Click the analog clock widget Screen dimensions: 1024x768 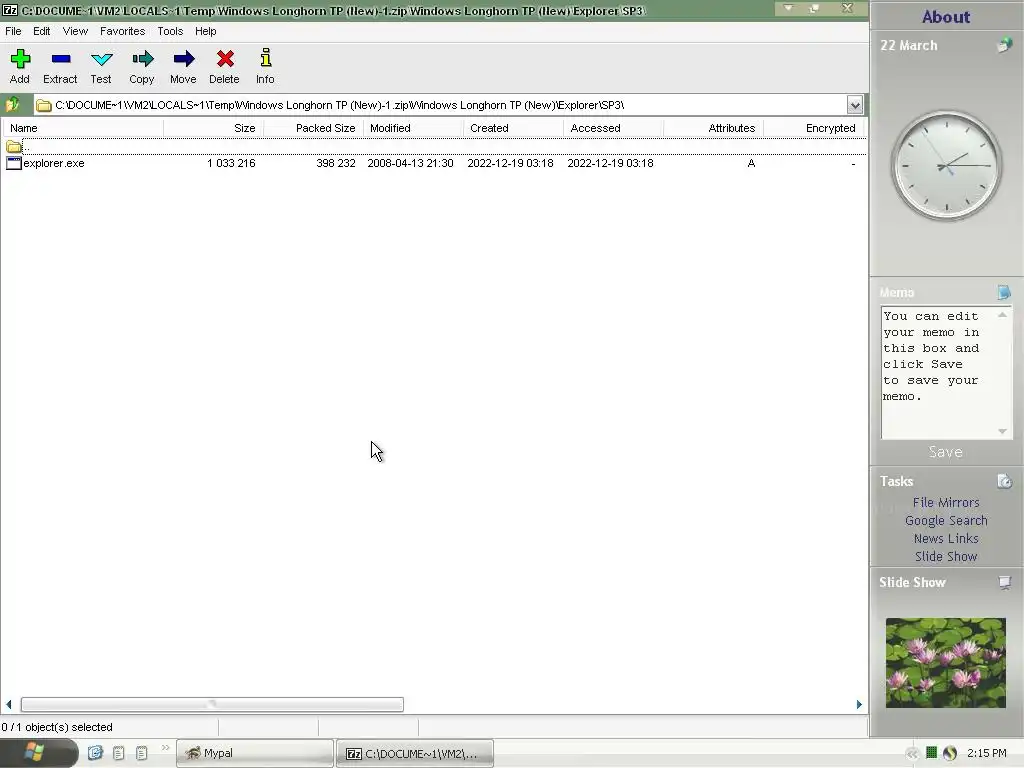click(946, 165)
